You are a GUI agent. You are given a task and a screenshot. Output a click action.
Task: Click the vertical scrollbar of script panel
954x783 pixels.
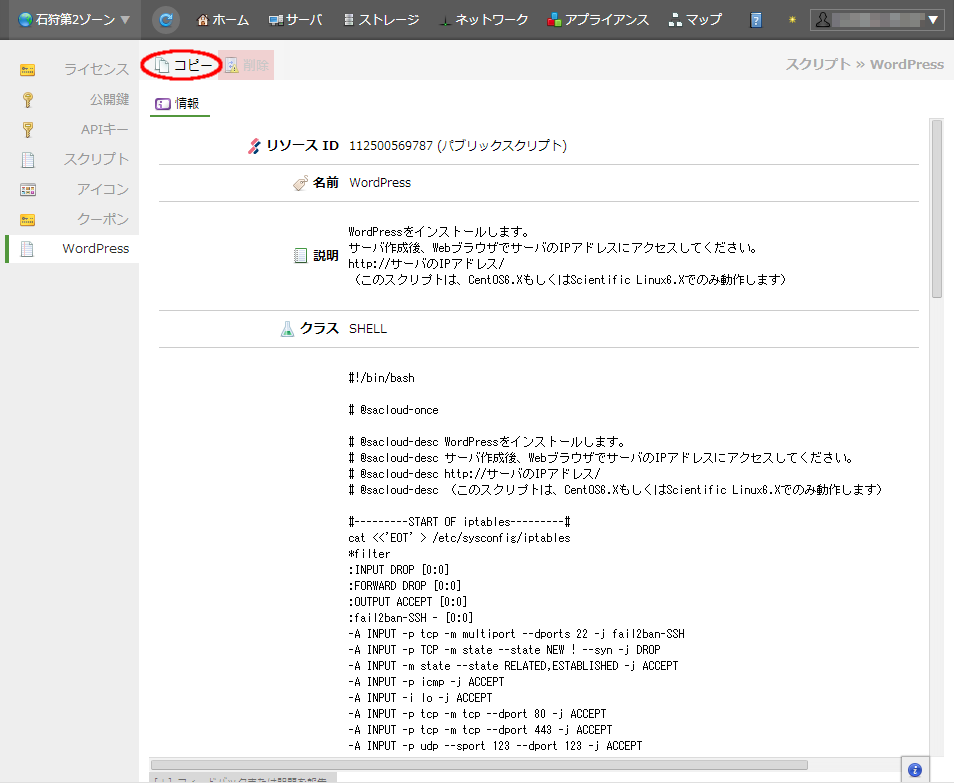click(937, 208)
